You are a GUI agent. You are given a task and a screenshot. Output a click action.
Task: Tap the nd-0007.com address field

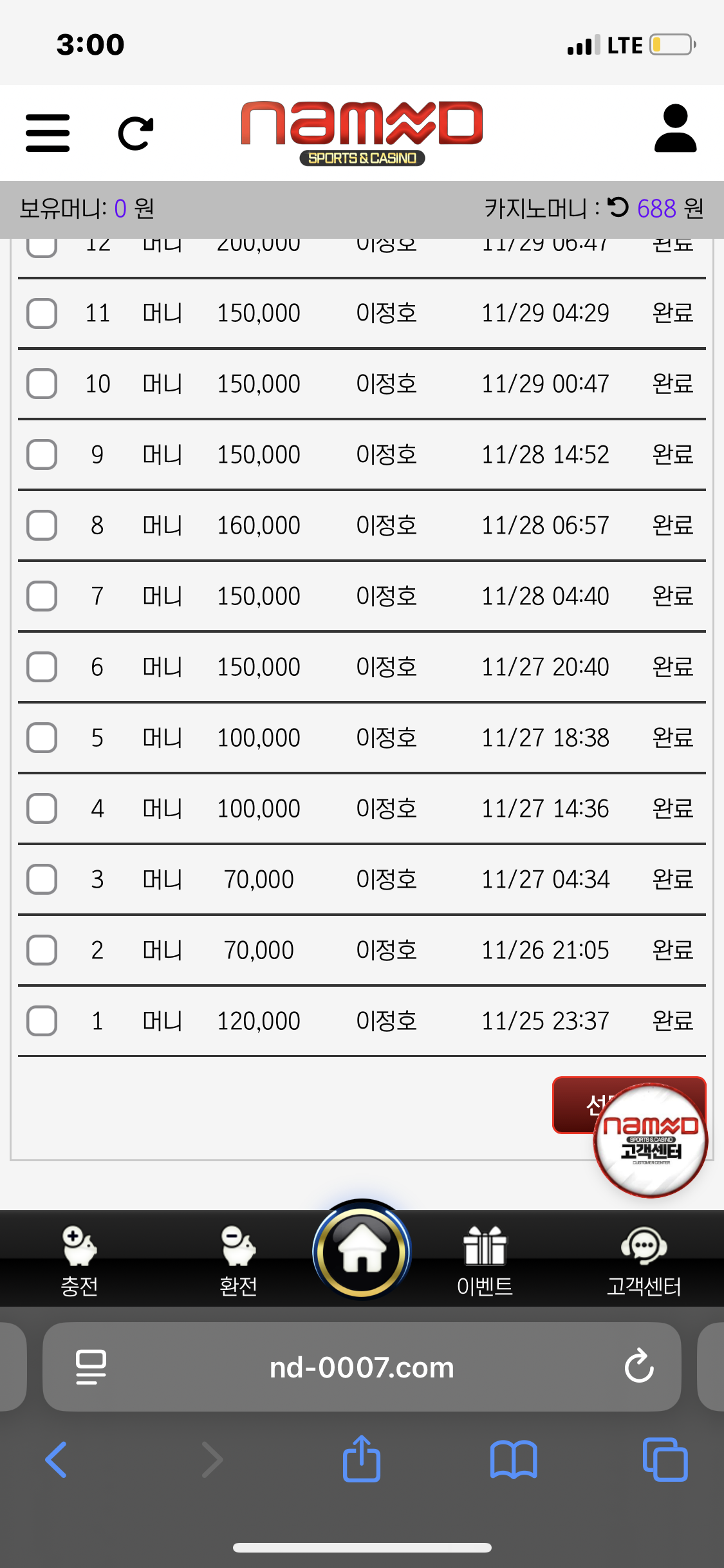362,1367
